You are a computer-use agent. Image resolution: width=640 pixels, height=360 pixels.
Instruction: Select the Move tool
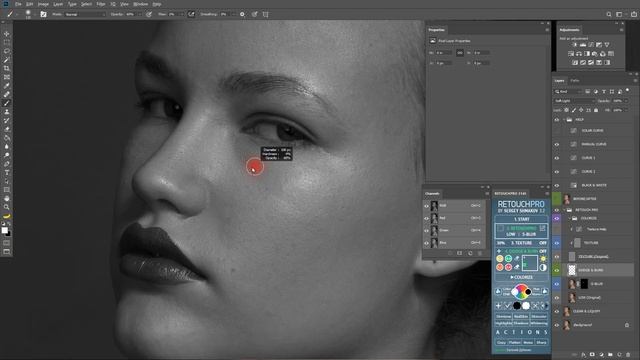coord(7,34)
